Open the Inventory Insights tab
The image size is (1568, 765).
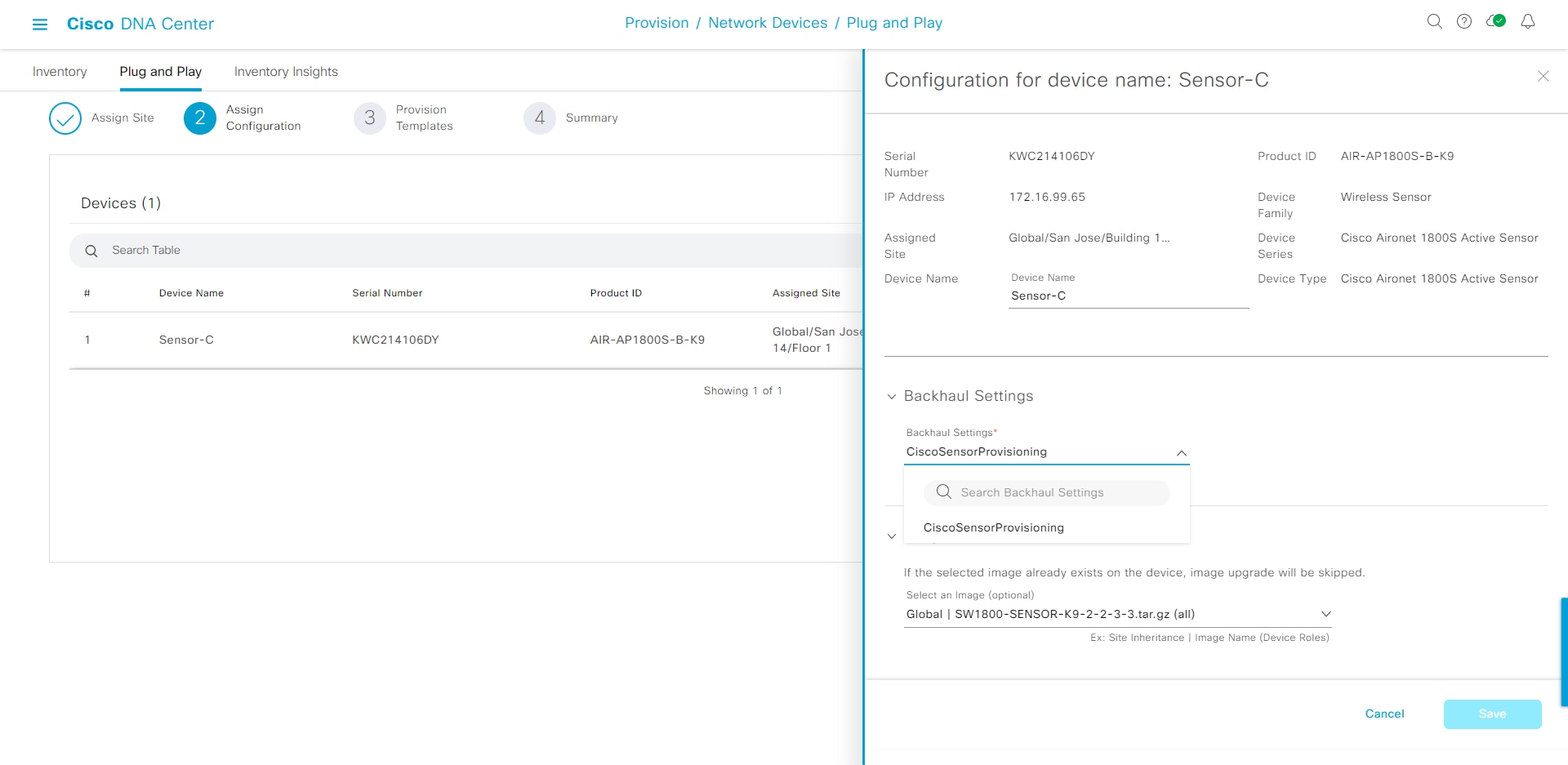coord(286,72)
